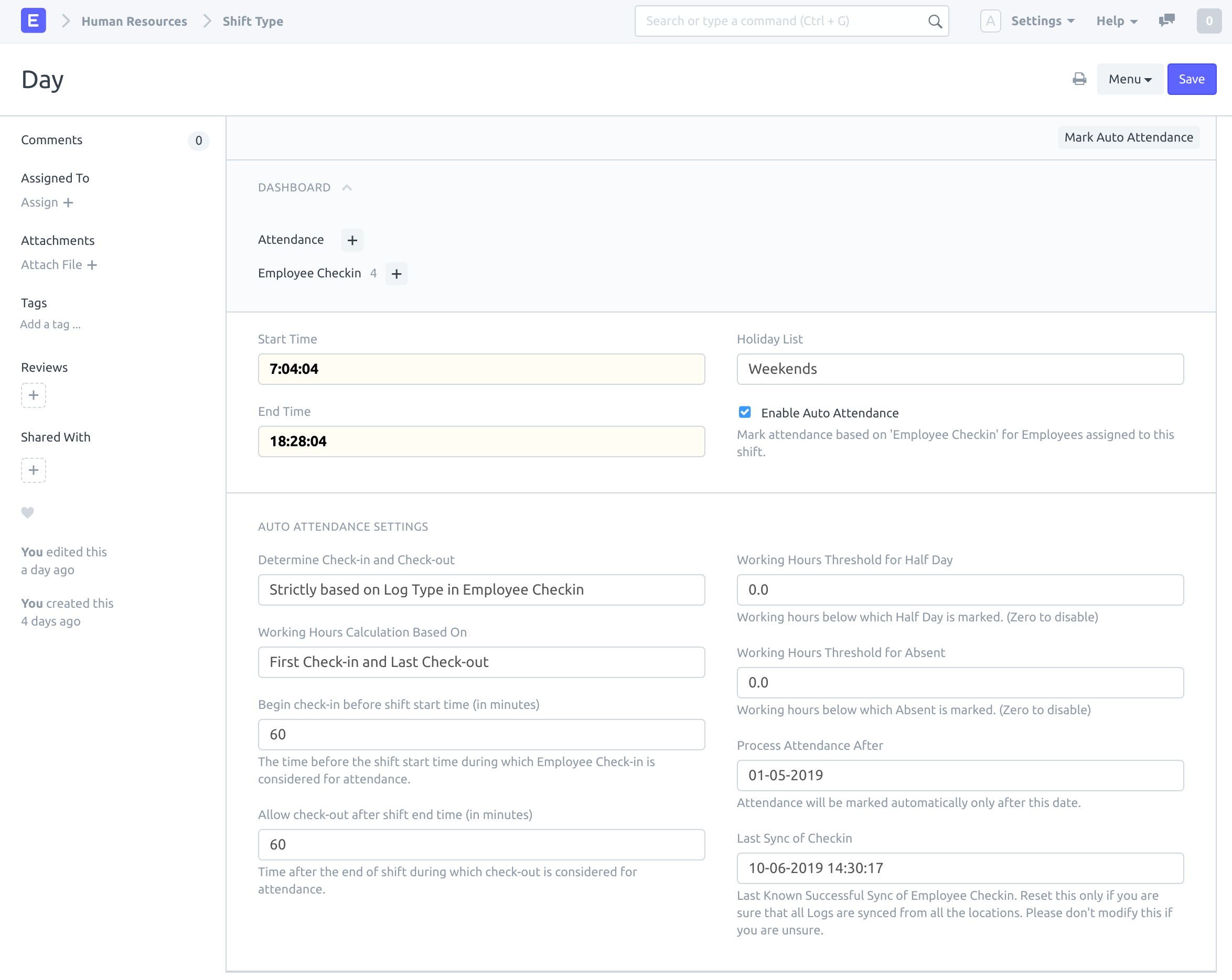
Task: Click the Reviews add icon
Action: point(33,395)
